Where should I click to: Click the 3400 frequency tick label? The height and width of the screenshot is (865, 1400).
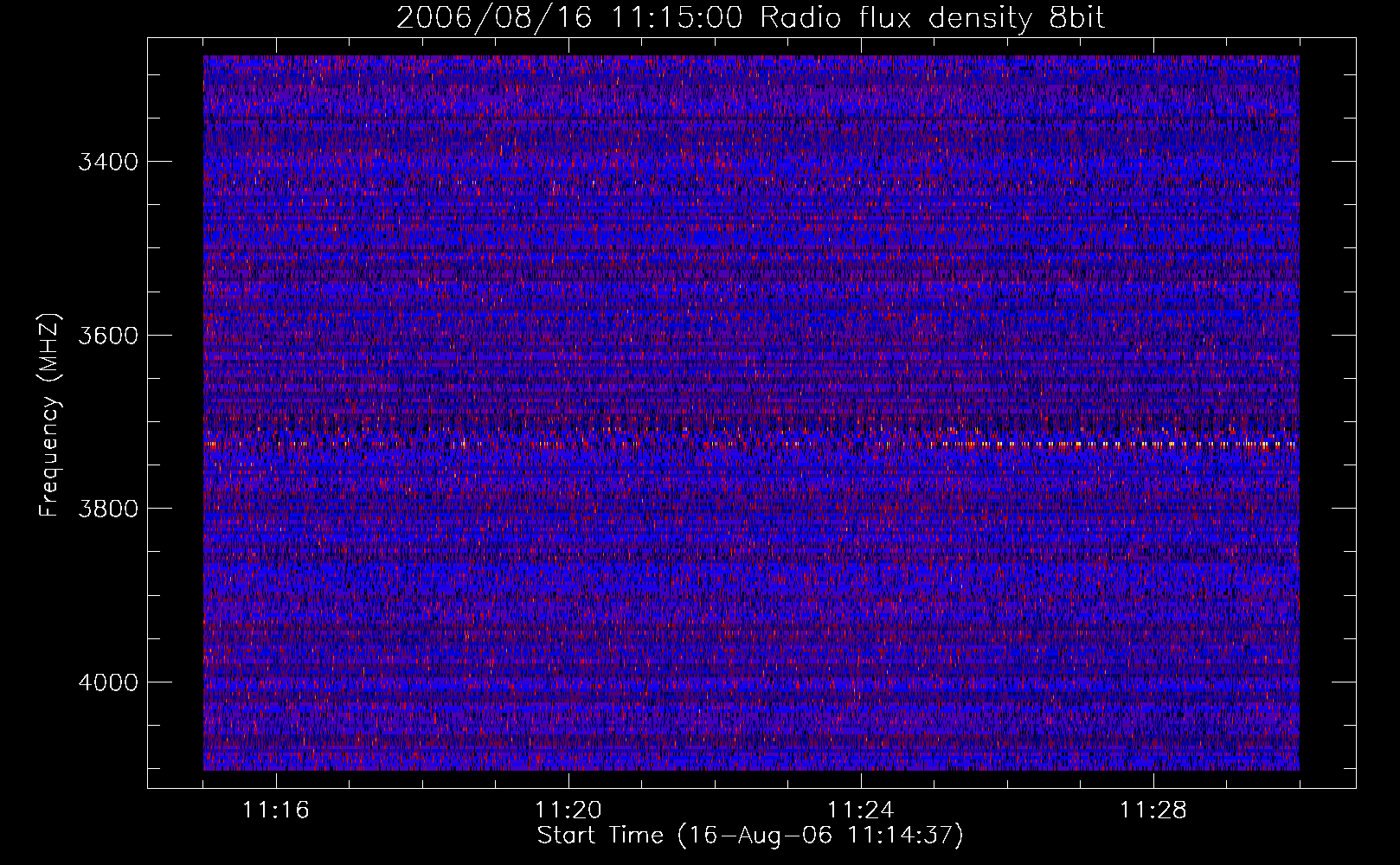point(108,162)
